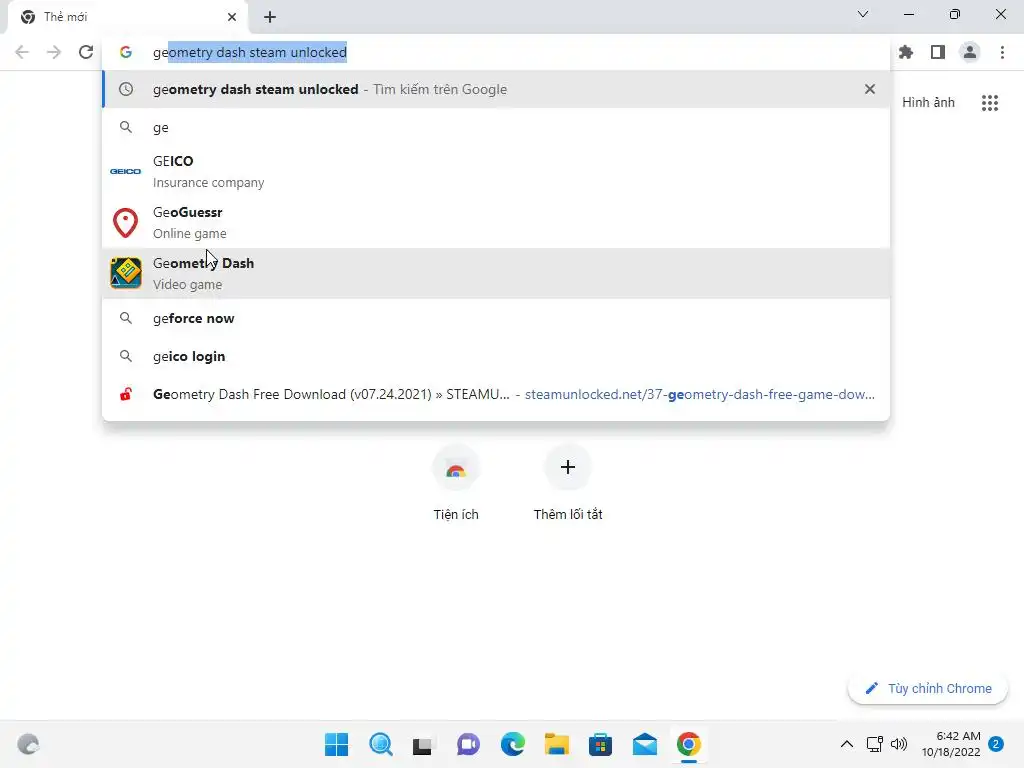Image resolution: width=1024 pixels, height=768 pixels.
Task: Click the GeoGuessr pin logo
Action: pyautogui.click(x=125, y=223)
